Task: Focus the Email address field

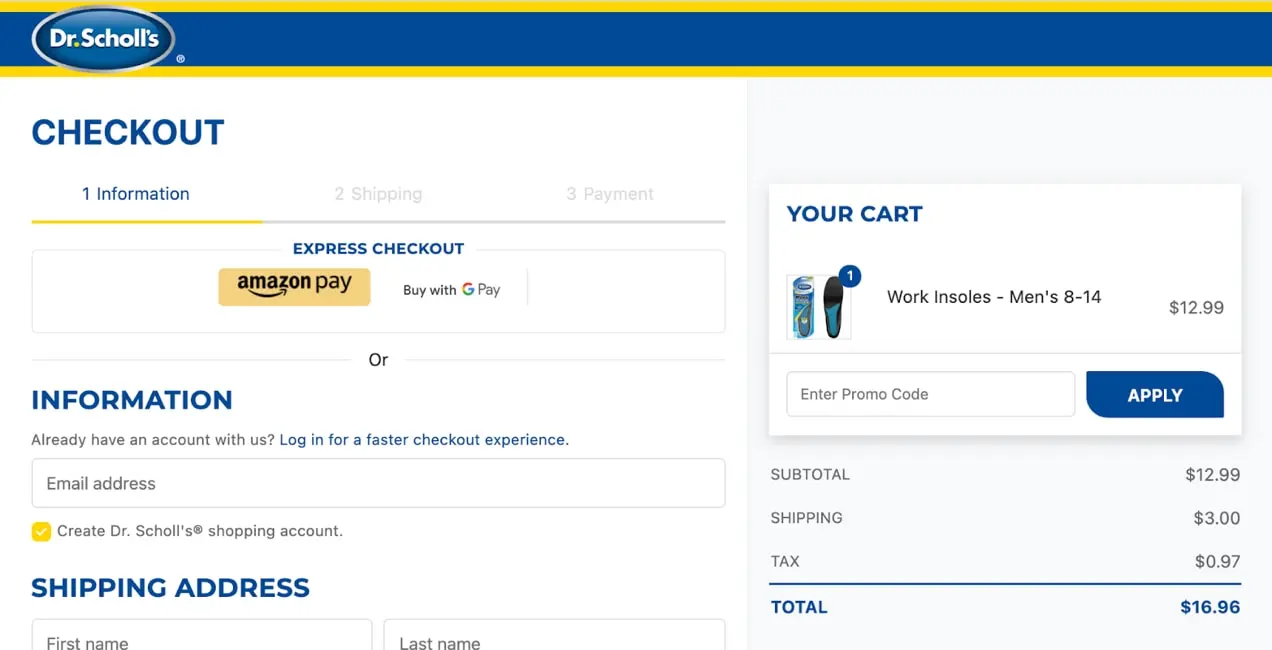Action: click(378, 484)
